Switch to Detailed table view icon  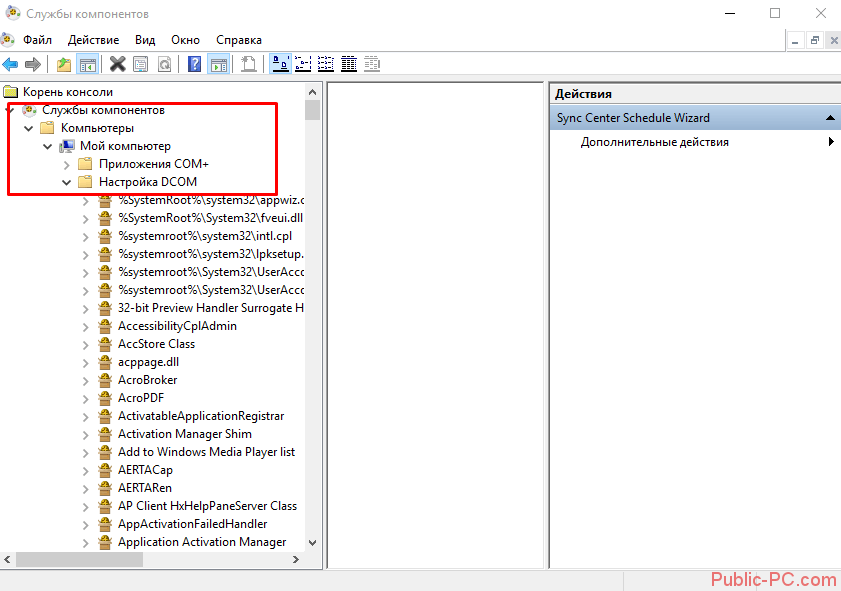pyautogui.click(x=349, y=64)
